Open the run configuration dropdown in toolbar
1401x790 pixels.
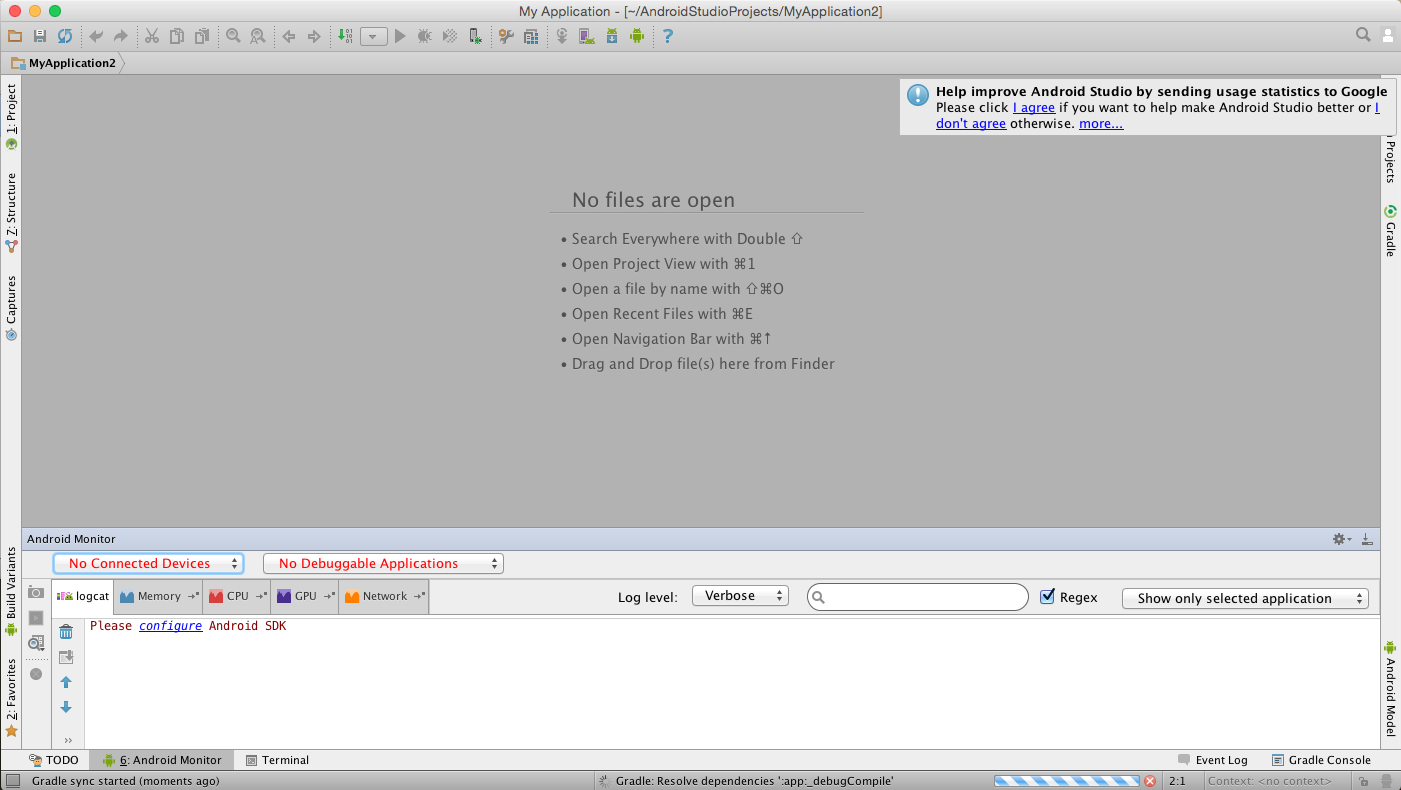pyautogui.click(x=373, y=36)
